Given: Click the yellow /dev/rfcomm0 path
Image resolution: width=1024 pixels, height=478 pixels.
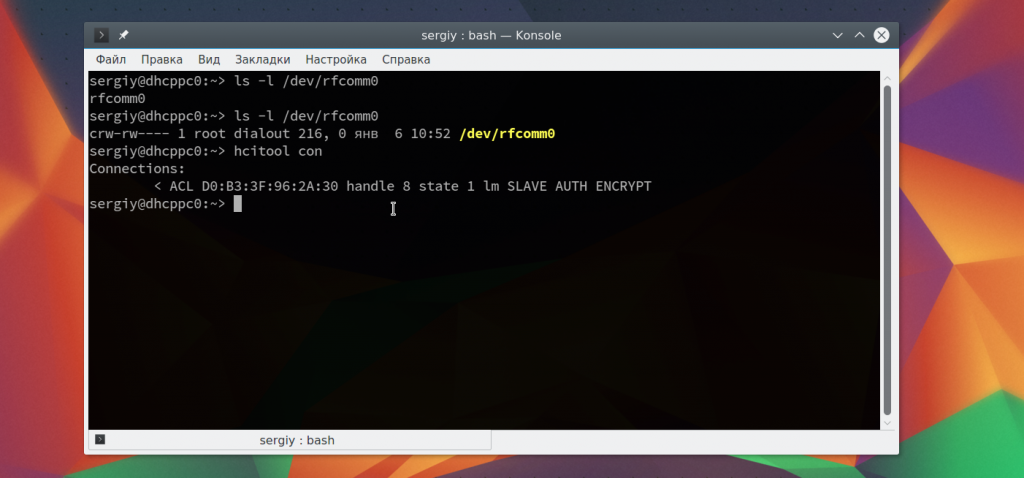Looking at the screenshot, I should click(507, 134).
